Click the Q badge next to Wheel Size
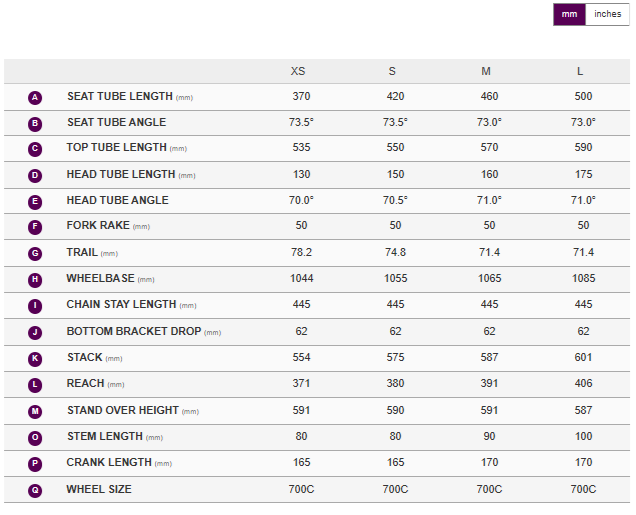Screen dimensions: 636x515 35,490
